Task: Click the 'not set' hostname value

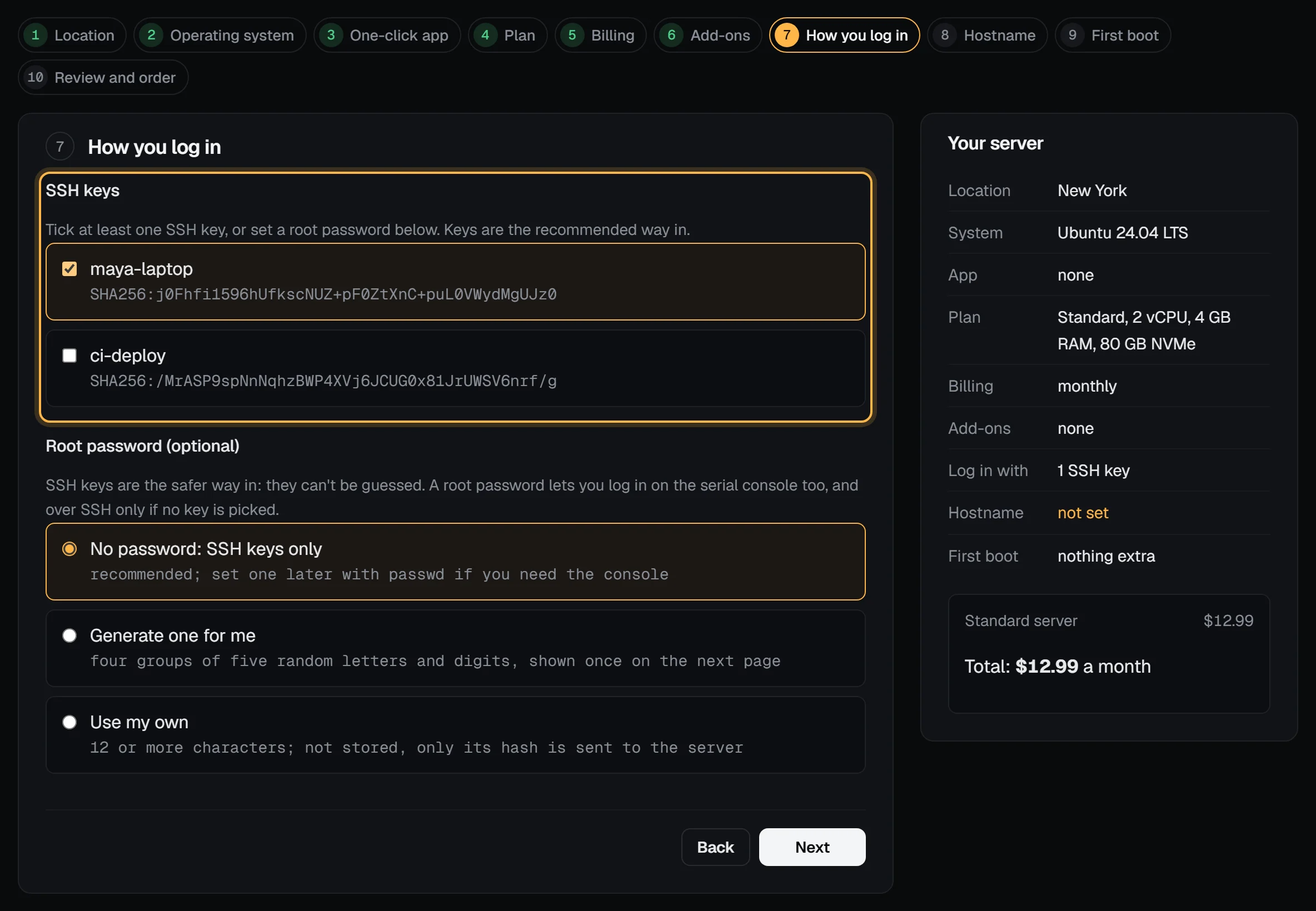Action: pos(1083,513)
